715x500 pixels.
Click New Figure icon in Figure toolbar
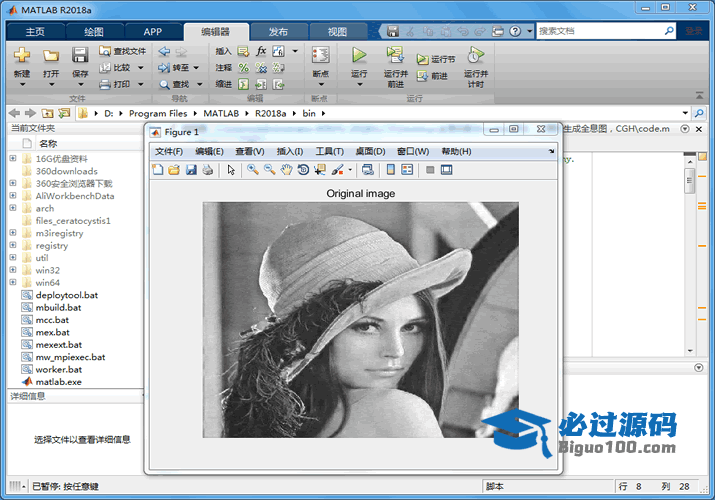pos(158,170)
